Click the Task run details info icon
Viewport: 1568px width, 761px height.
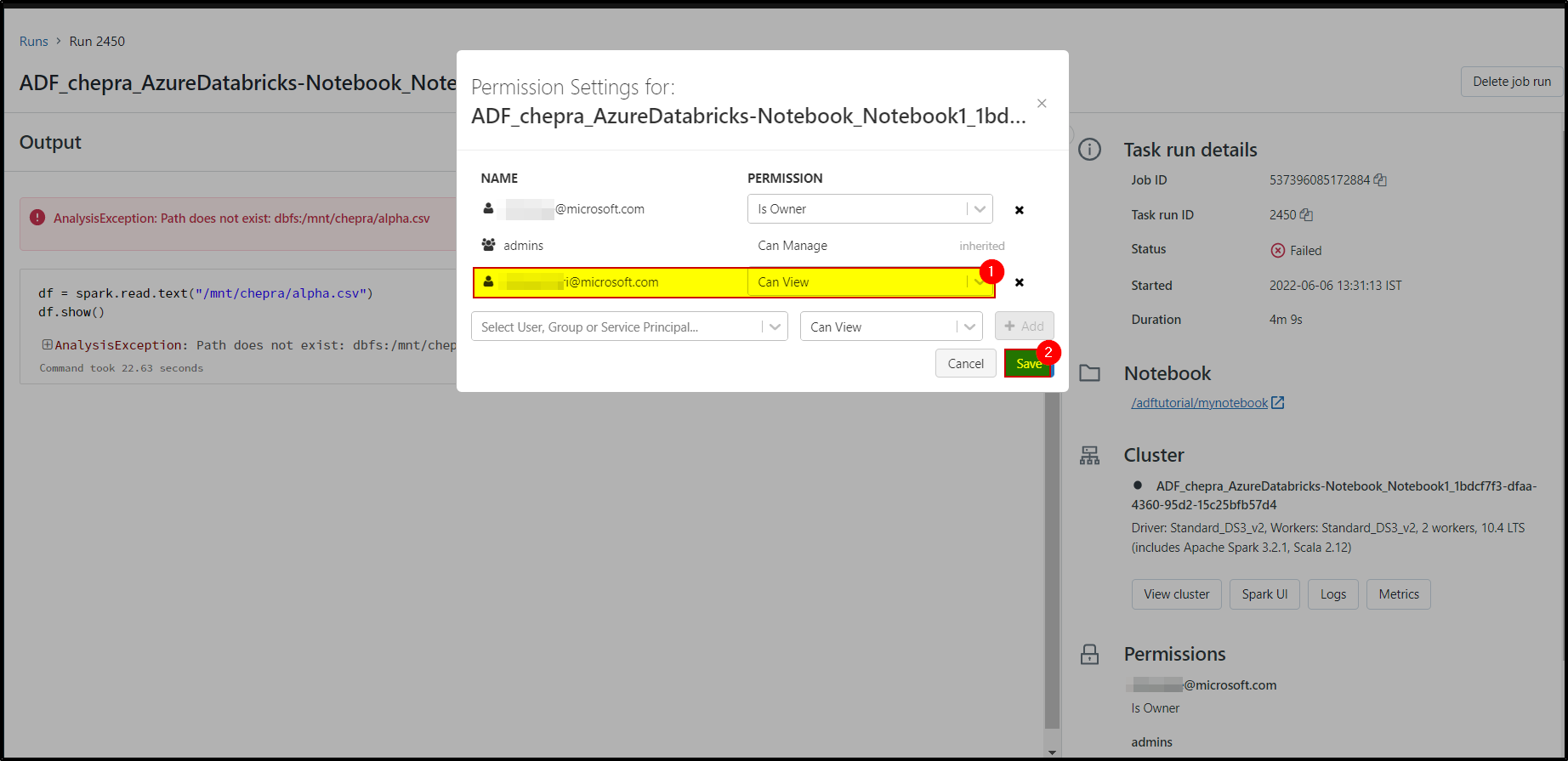[x=1089, y=150]
